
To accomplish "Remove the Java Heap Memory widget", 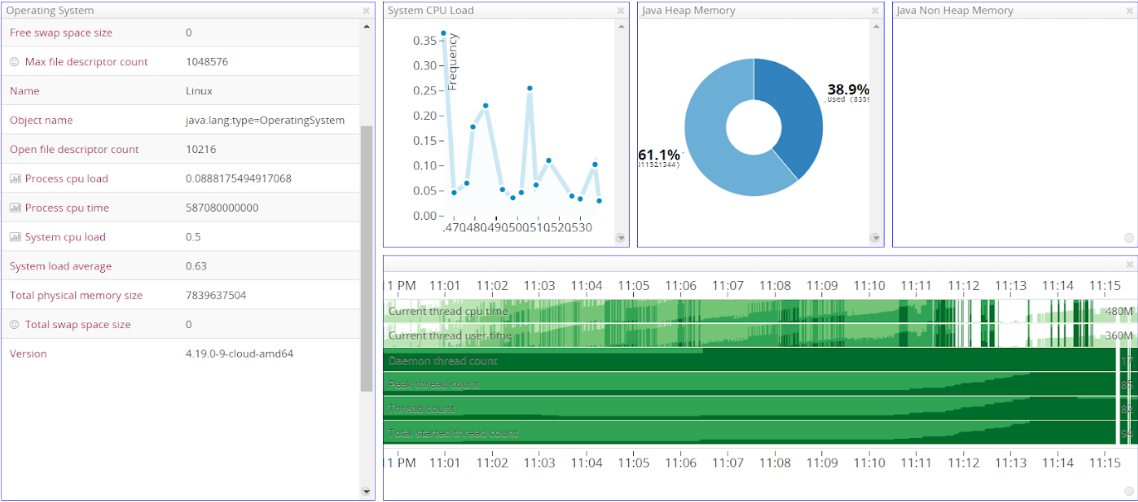I will [876, 11].
